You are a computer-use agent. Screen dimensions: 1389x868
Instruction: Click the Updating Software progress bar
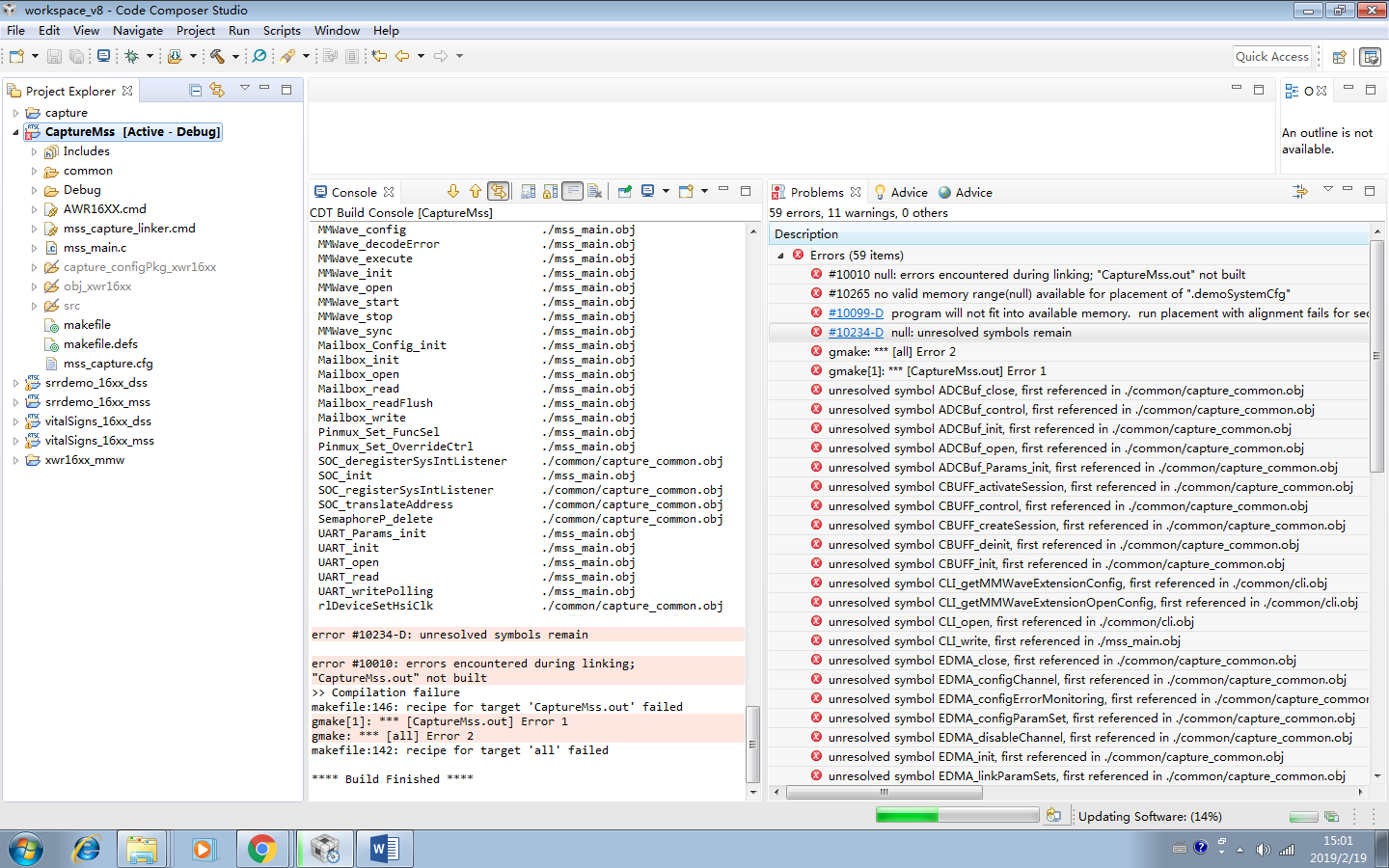(957, 816)
